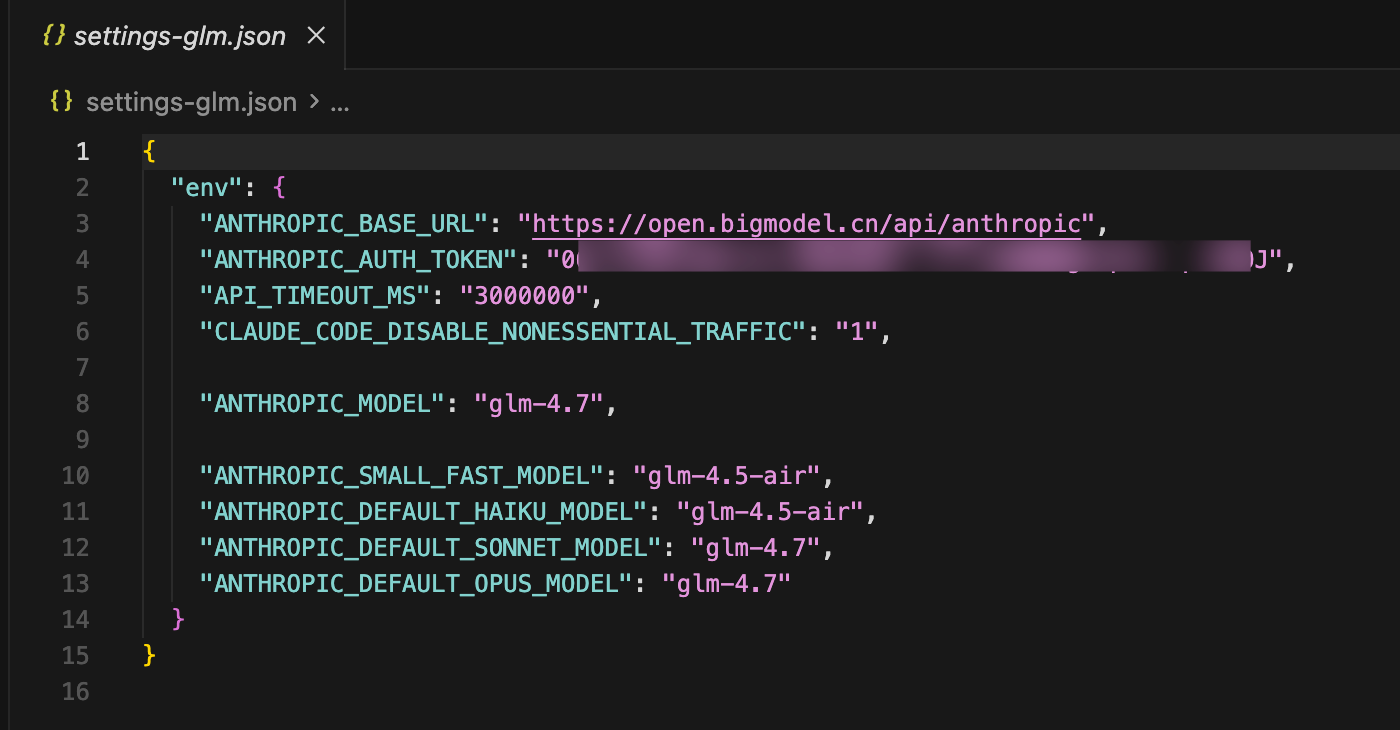Screen dimensions: 1400x730
Task: Click the closing brace on line 15
Action: click(x=150, y=656)
